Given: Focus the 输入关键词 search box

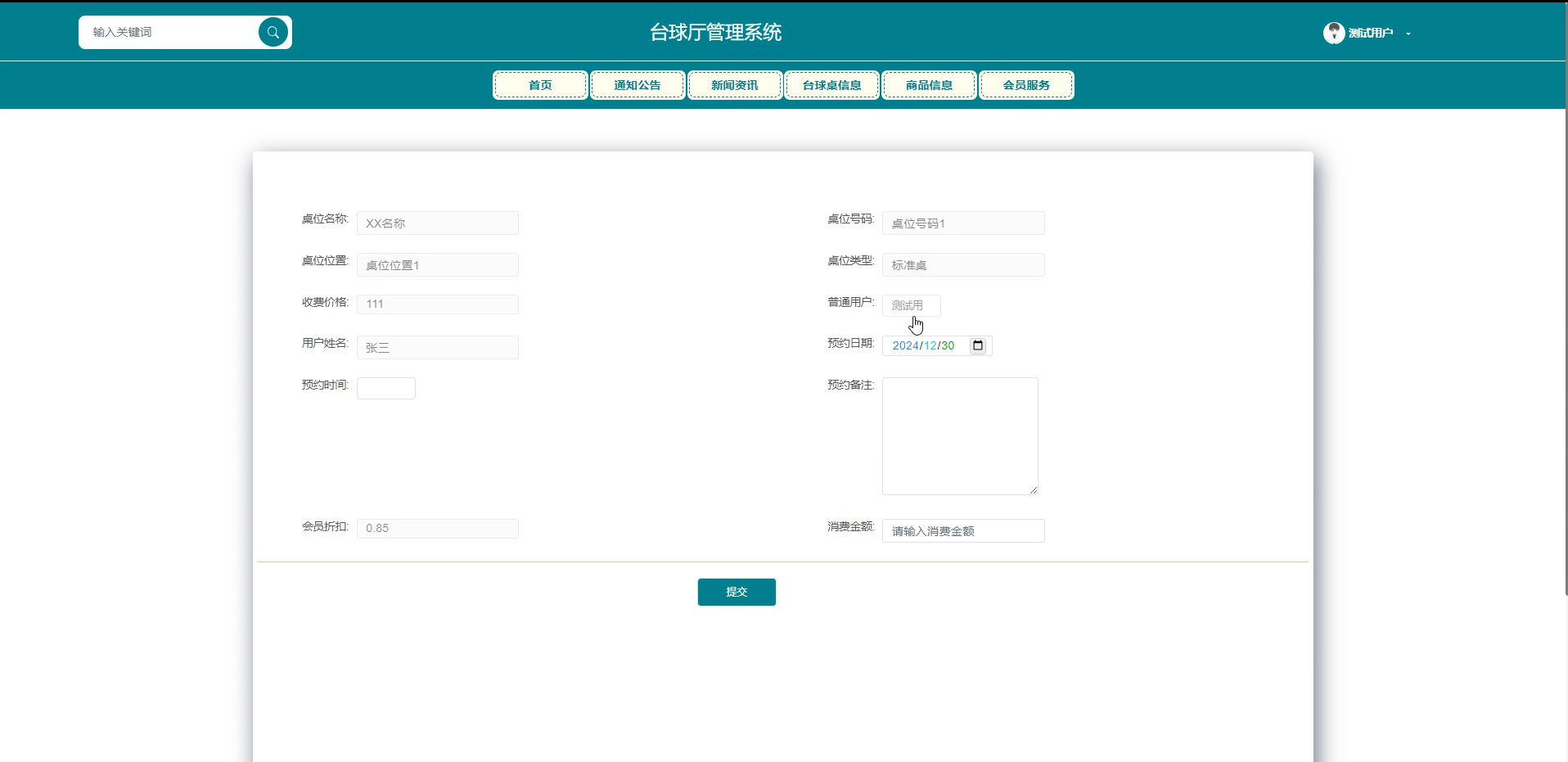Looking at the screenshot, I should pos(168,32).
